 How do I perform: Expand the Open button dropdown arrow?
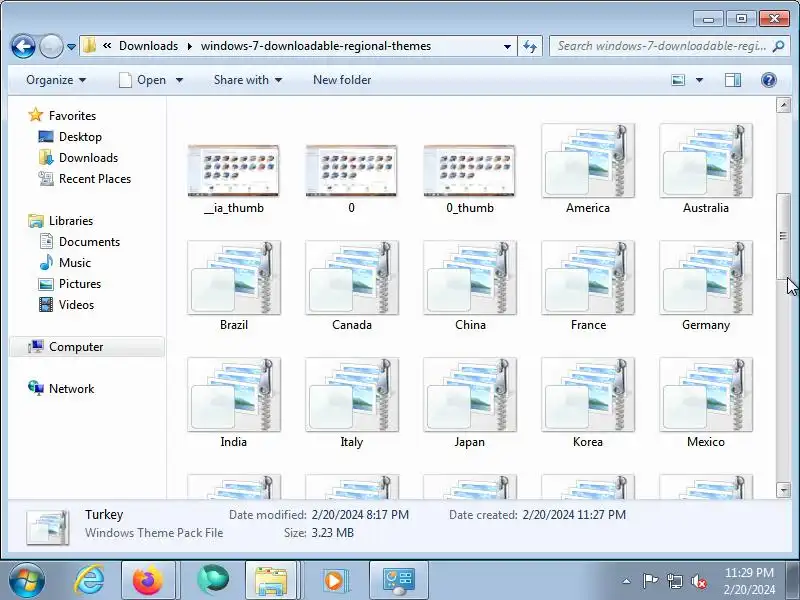(x=179, y=80)
